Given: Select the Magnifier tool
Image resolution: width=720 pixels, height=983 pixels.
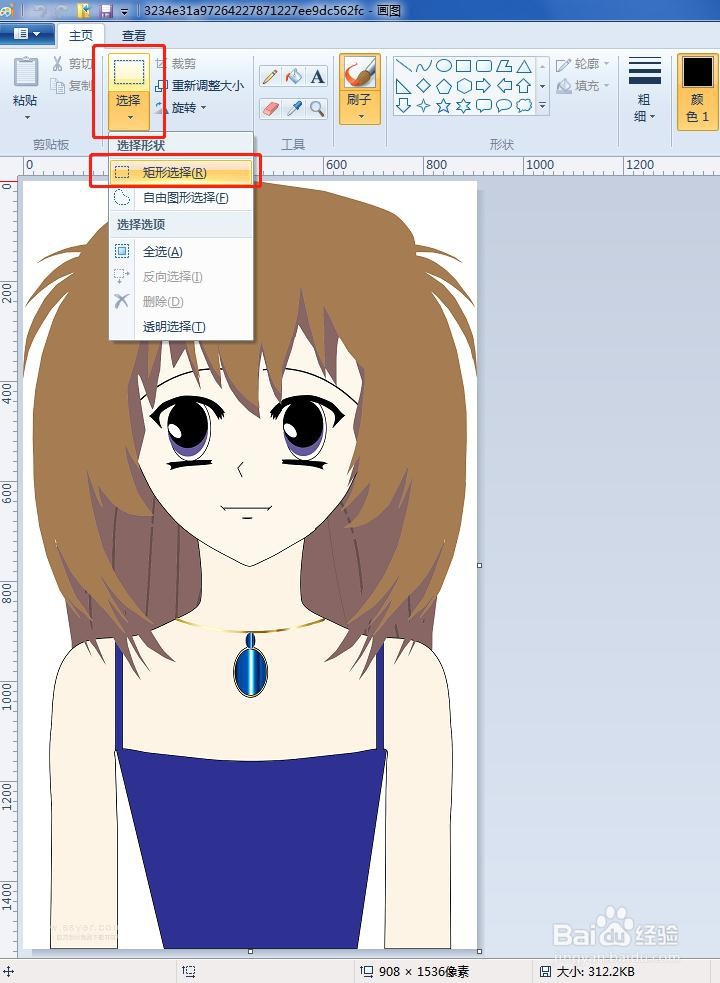Looking at the screenshot, I should 317,108.
